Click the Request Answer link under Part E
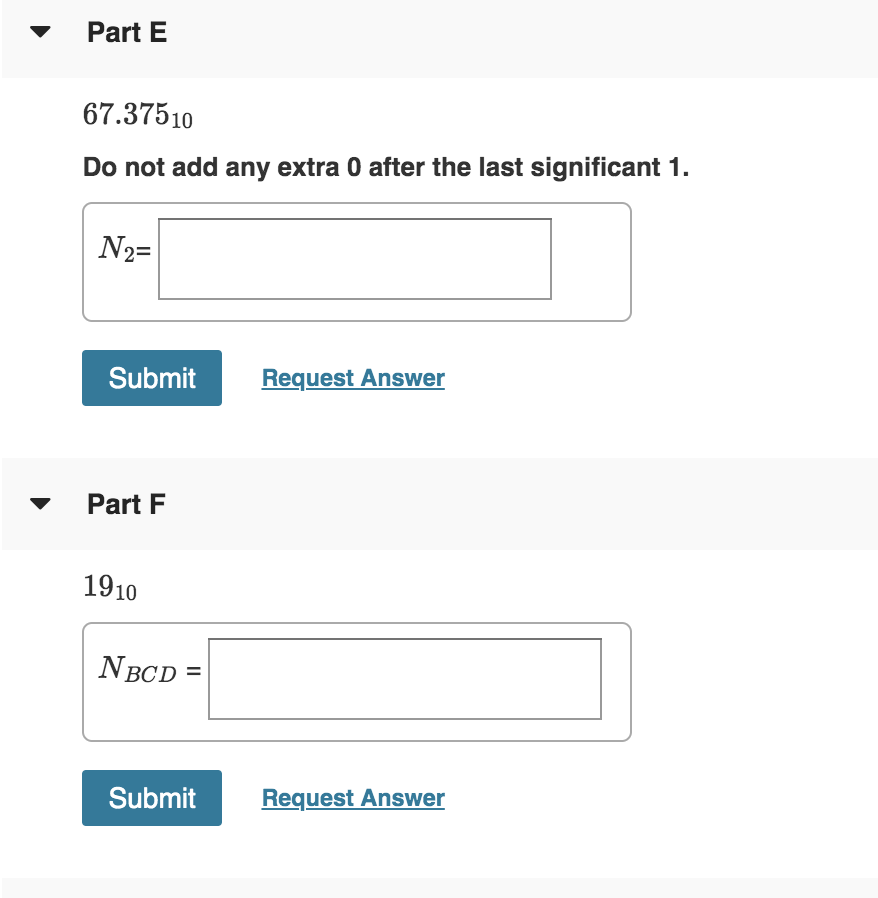 coord(352,378)
